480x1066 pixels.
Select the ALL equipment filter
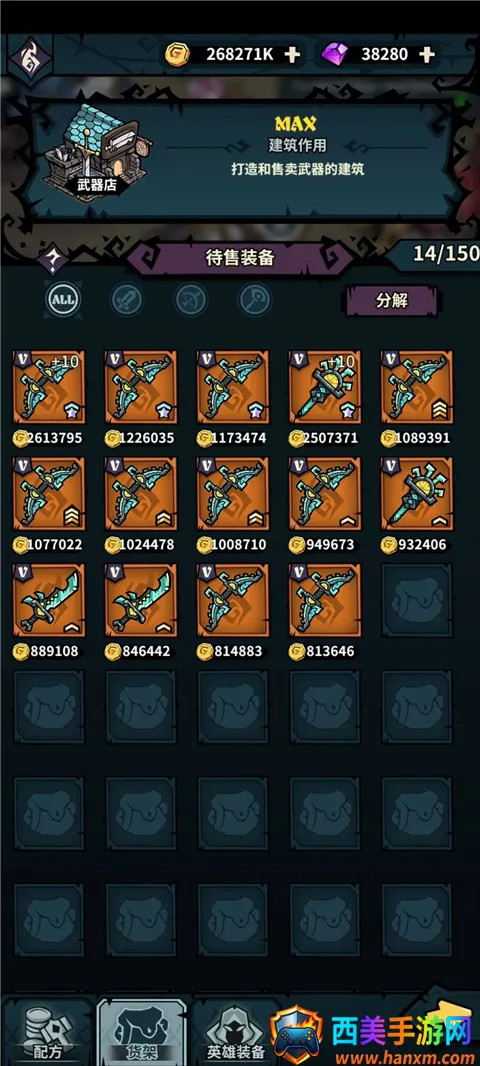tap(63, 299)
